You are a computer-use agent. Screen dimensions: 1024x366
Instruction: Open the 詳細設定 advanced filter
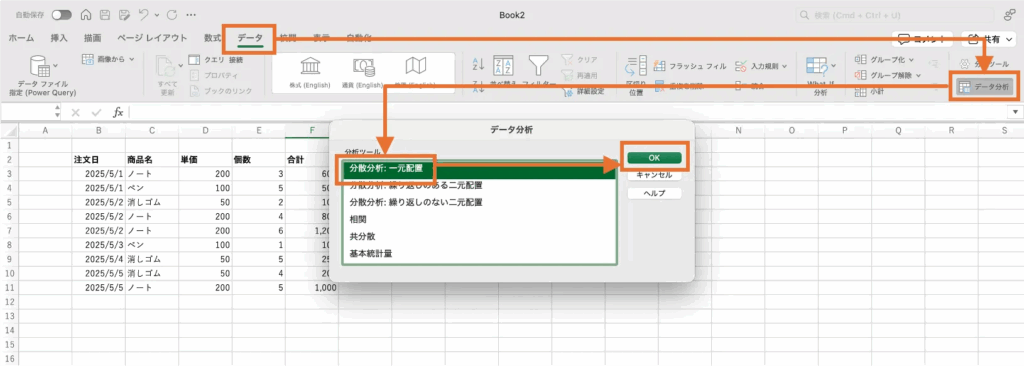coord(583,91)
